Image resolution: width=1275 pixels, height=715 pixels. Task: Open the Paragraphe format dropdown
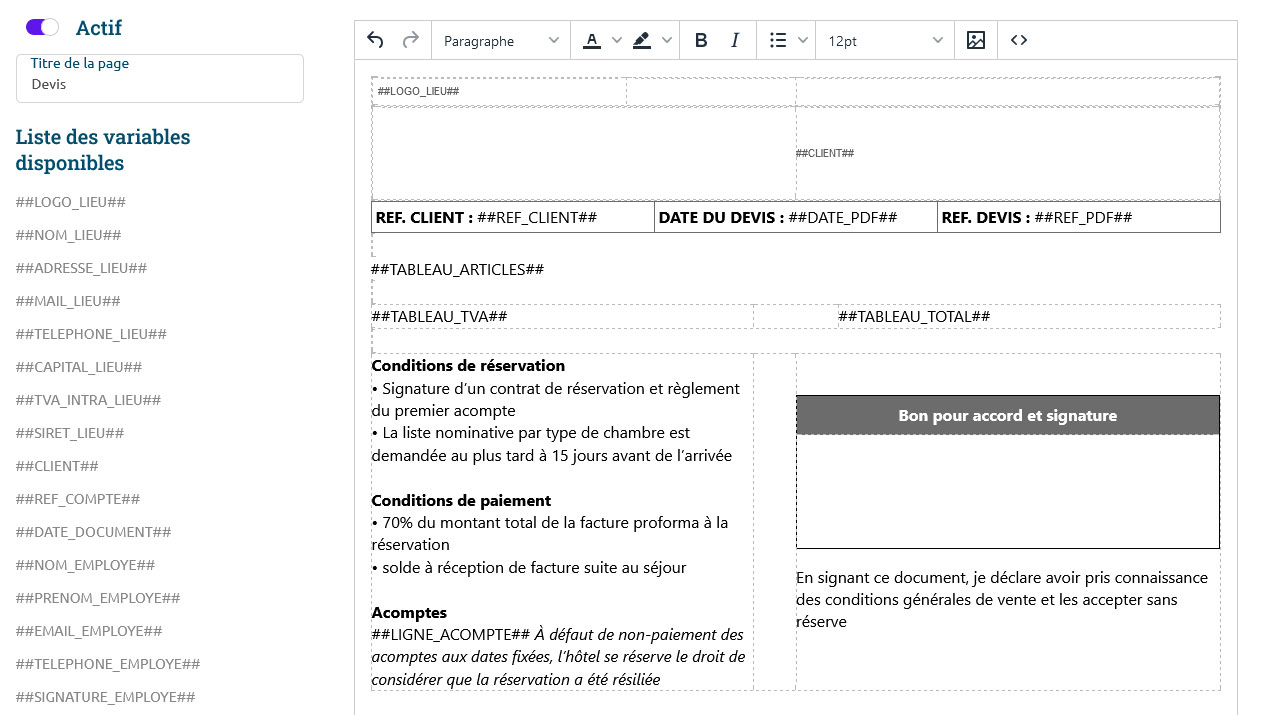click(501, 40)
